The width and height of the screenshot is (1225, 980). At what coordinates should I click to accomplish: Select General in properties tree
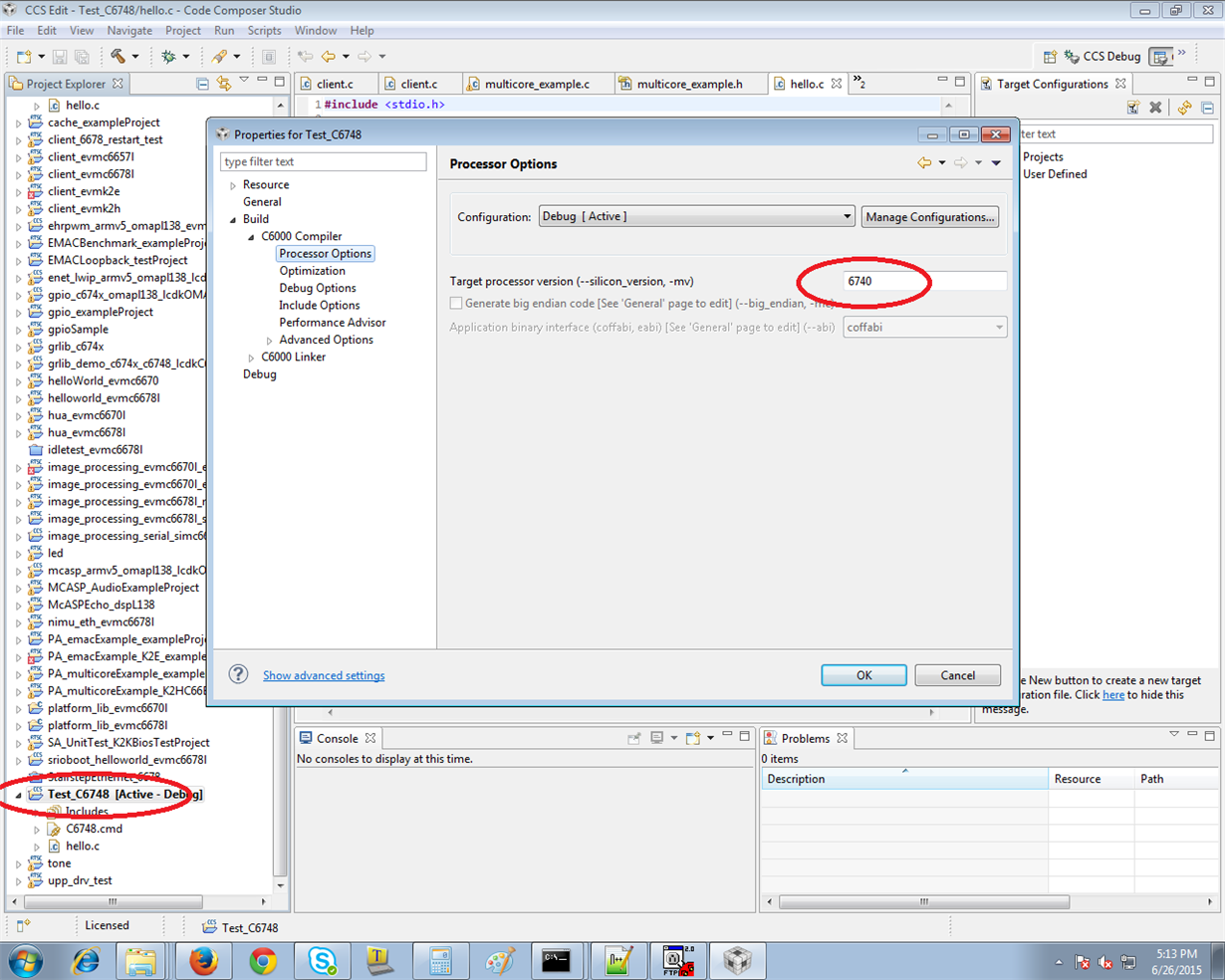262,202
